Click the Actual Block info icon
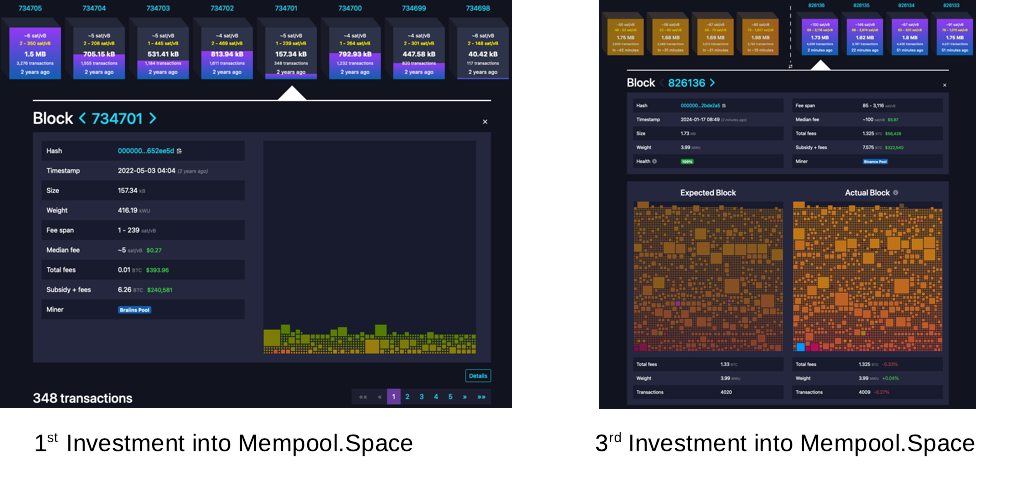1025x488 pixels. (x=896, y=193)
